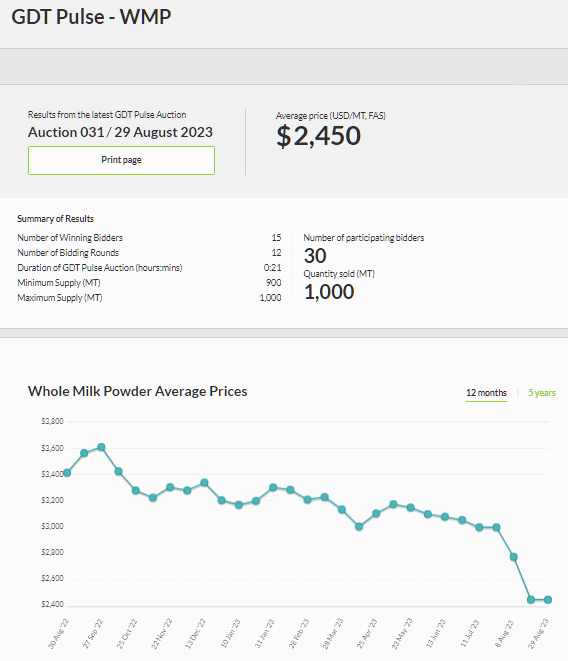This screenshot has height=661, width=568.
Task: Select the last chart point at 29 Aug '23
Action: pyautogui.click(x=548, y=599)
